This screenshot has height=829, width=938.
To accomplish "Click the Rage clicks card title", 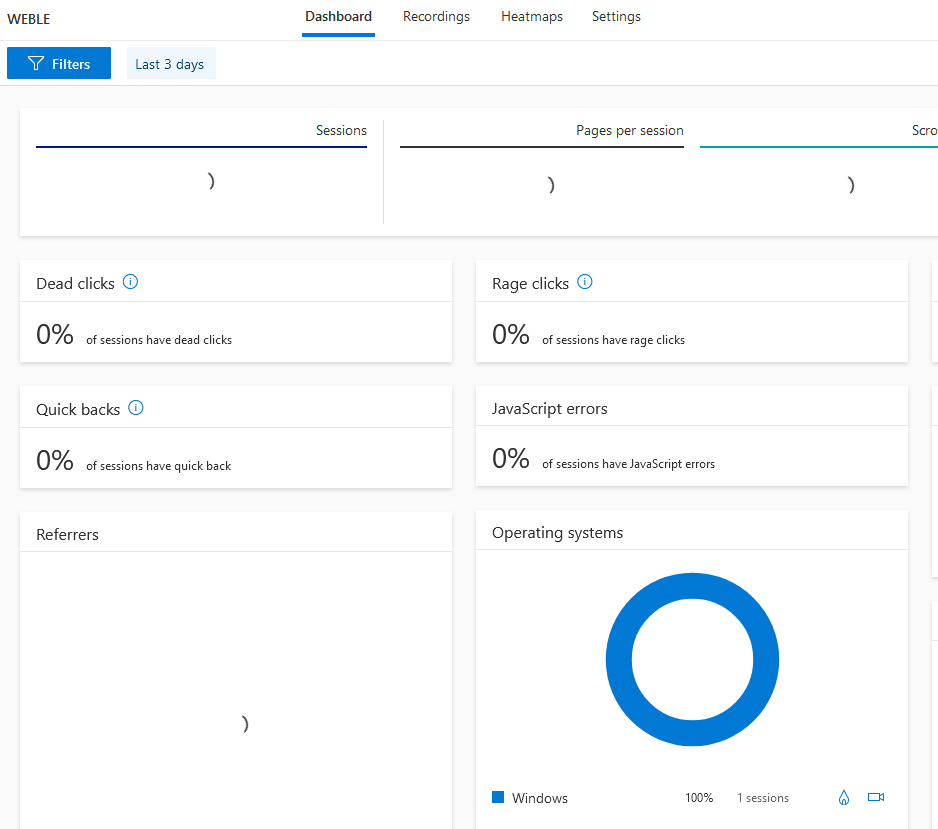I will 530,284.
